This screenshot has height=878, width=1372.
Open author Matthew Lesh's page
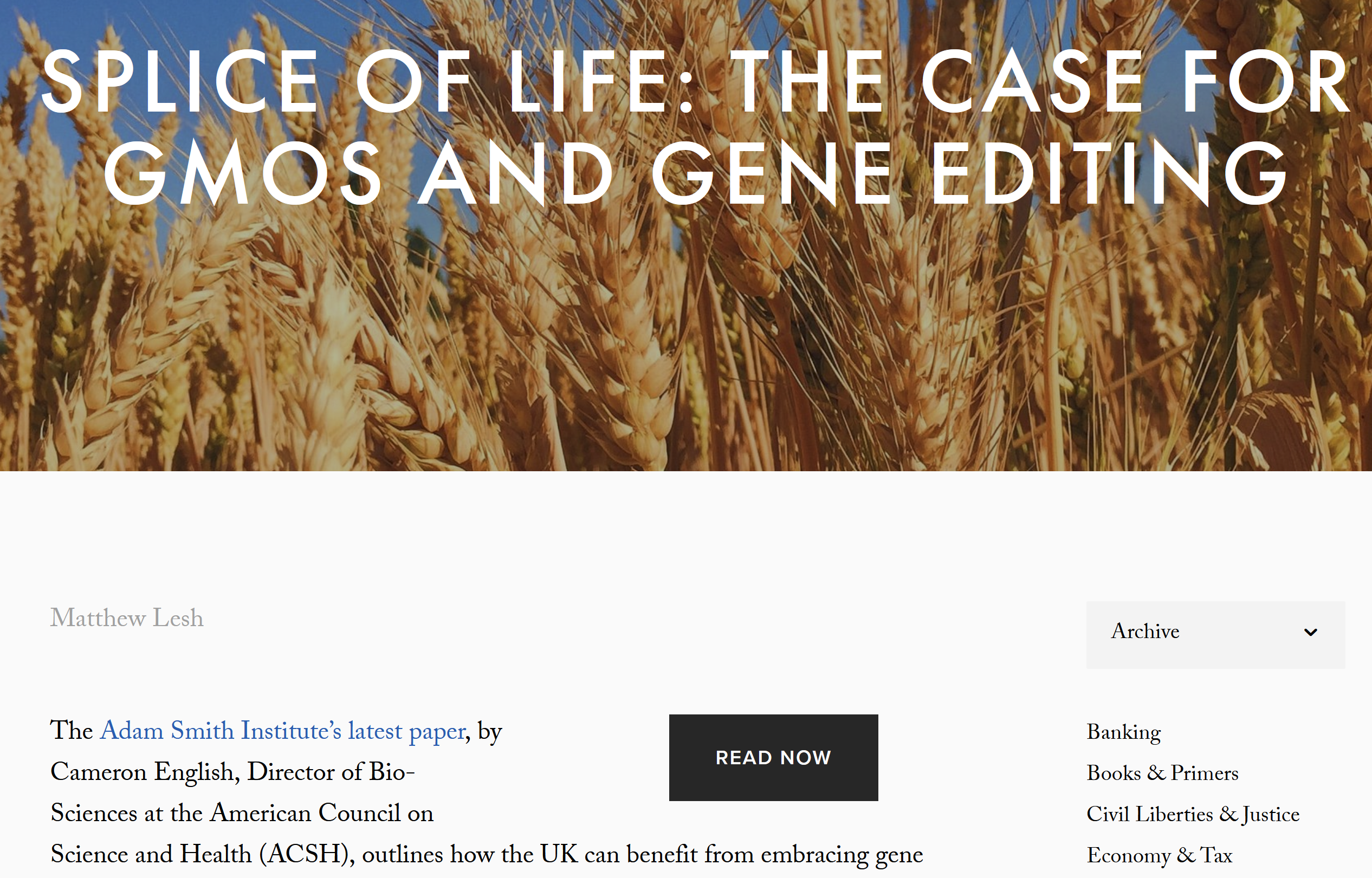click(x=127, y=619)
